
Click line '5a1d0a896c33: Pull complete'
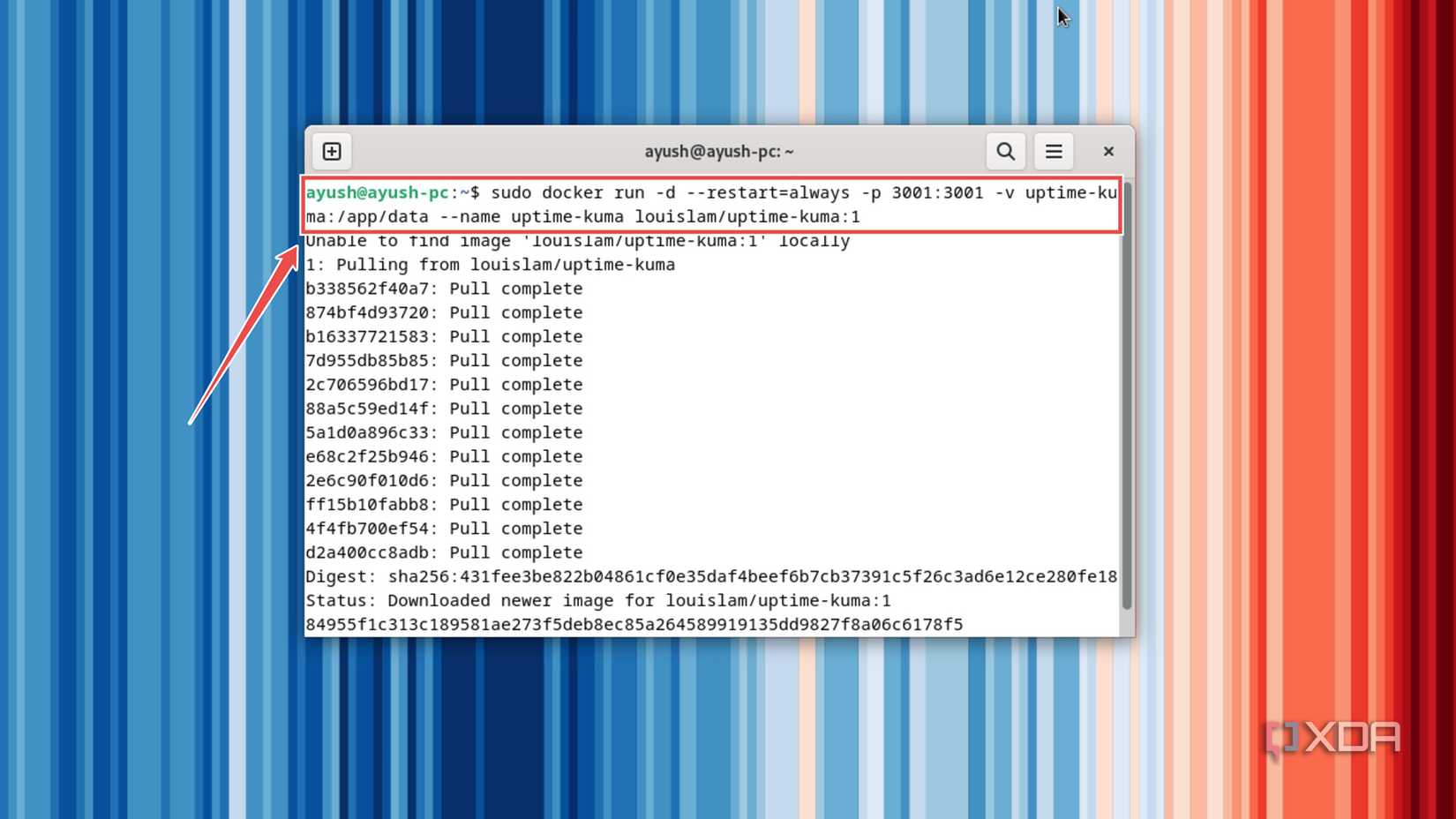pos(444,432)
